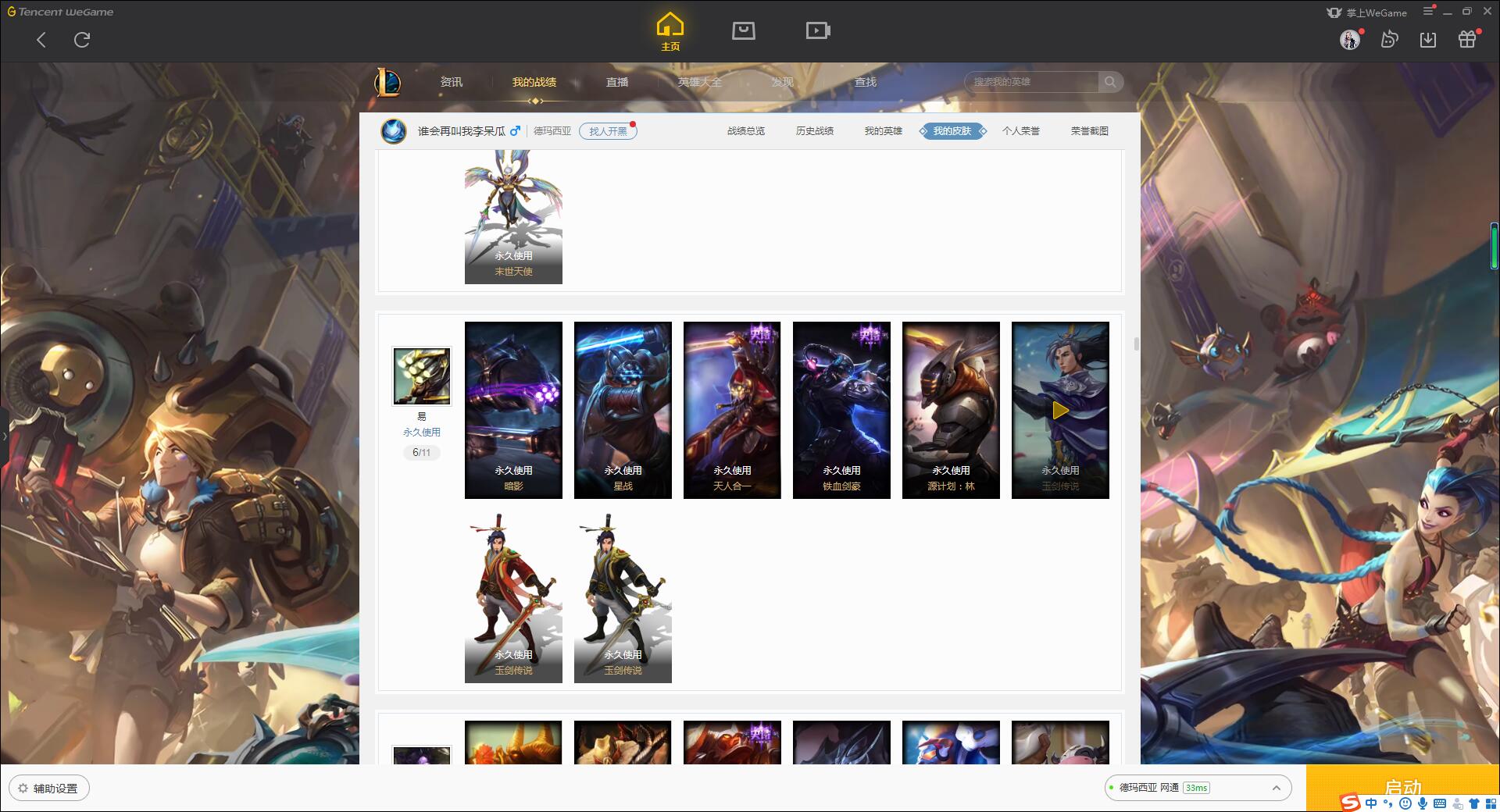Image resolution: width=1500 pixels, height=812 pixels.
Task: Open the 资讯 tab
Action: [451, 82]
